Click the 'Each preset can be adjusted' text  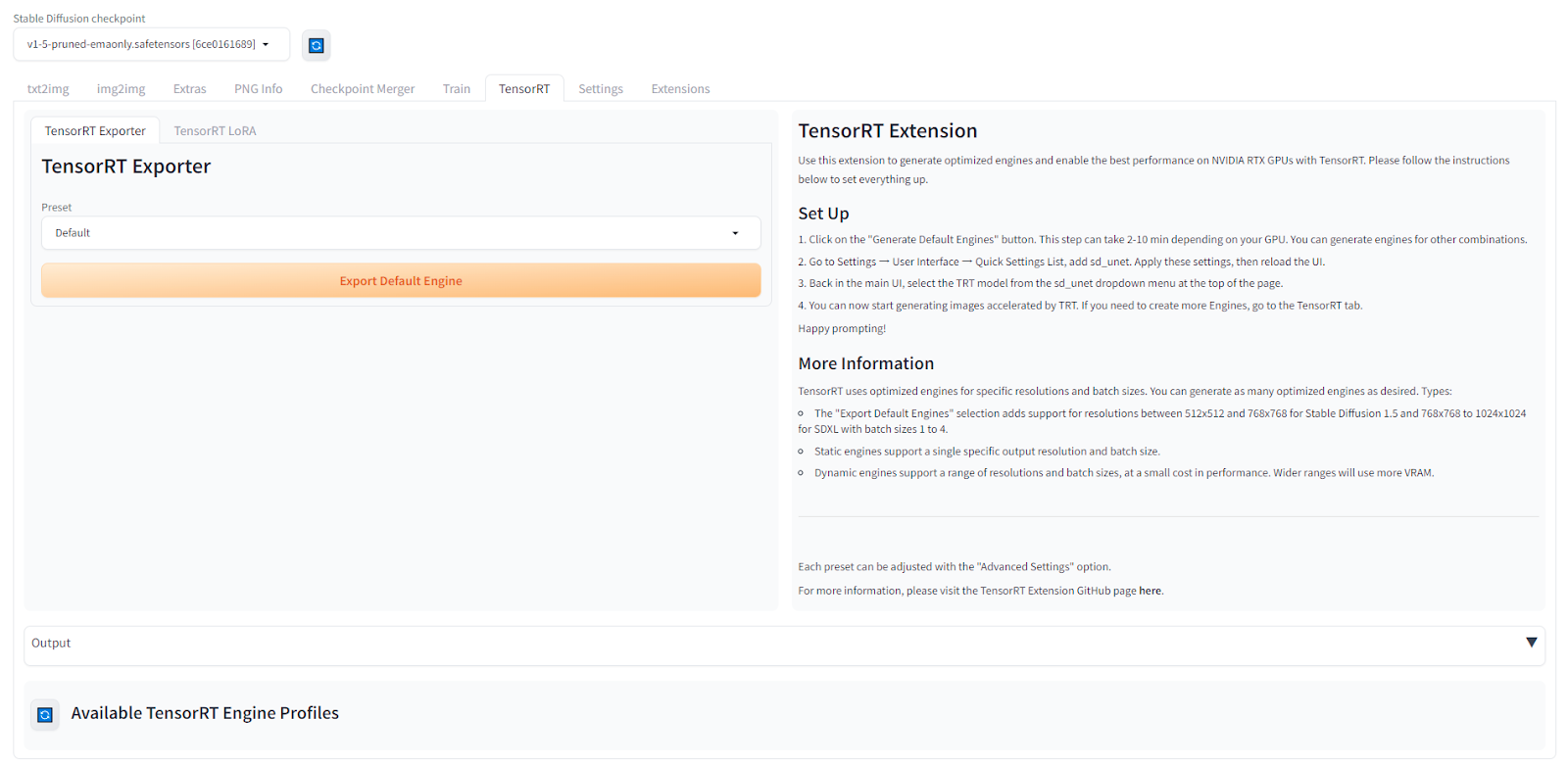click(955, 567)
